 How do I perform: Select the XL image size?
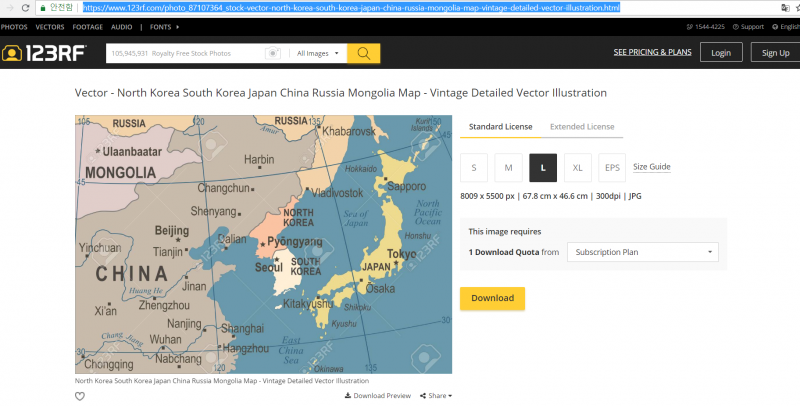tap(577, 167)
